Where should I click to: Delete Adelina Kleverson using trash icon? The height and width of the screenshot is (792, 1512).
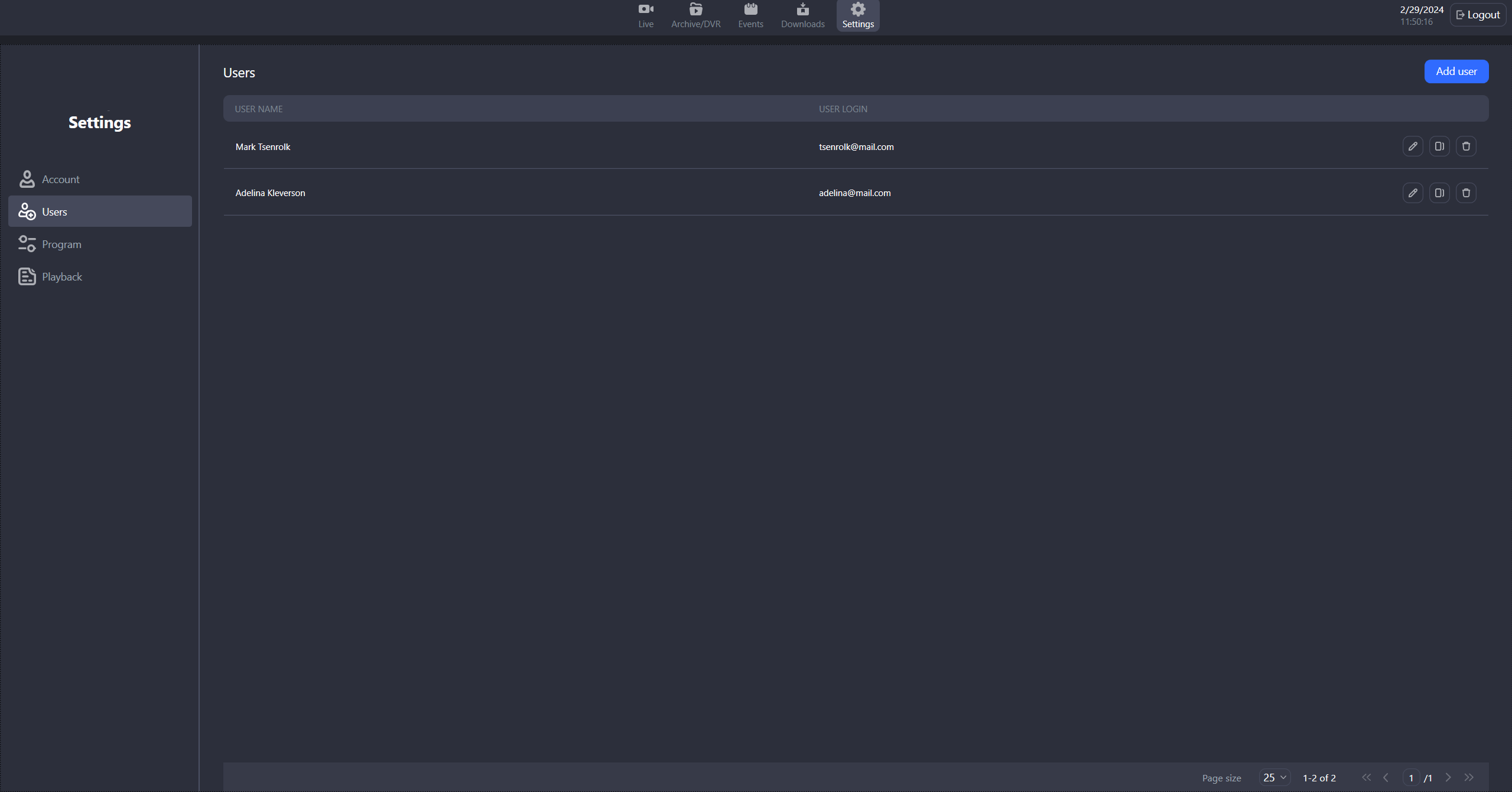pos(1465,193)
